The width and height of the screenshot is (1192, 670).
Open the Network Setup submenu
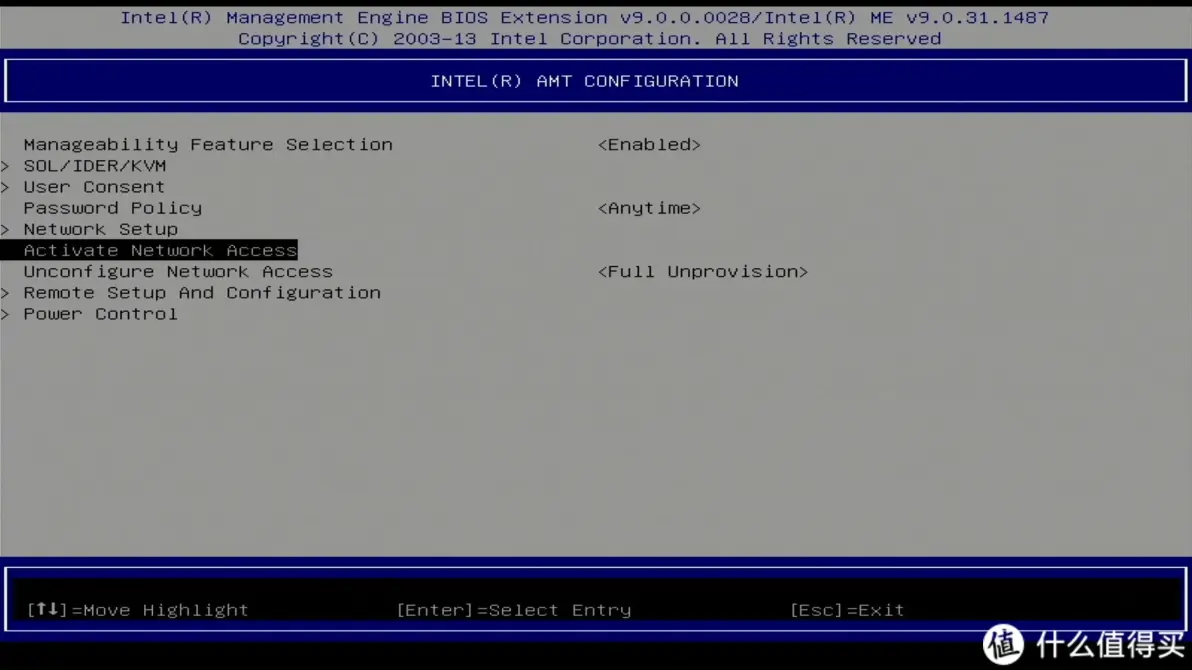100,229
